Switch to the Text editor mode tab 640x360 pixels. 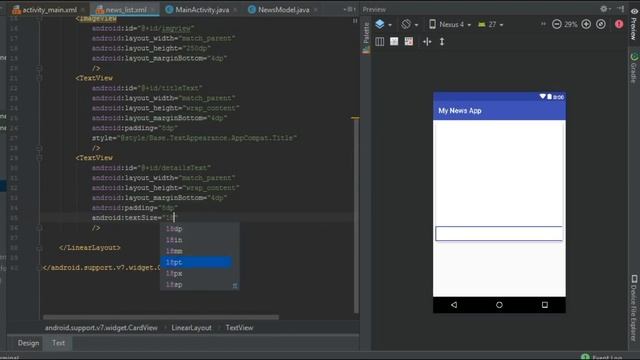[x=58, y=343]
